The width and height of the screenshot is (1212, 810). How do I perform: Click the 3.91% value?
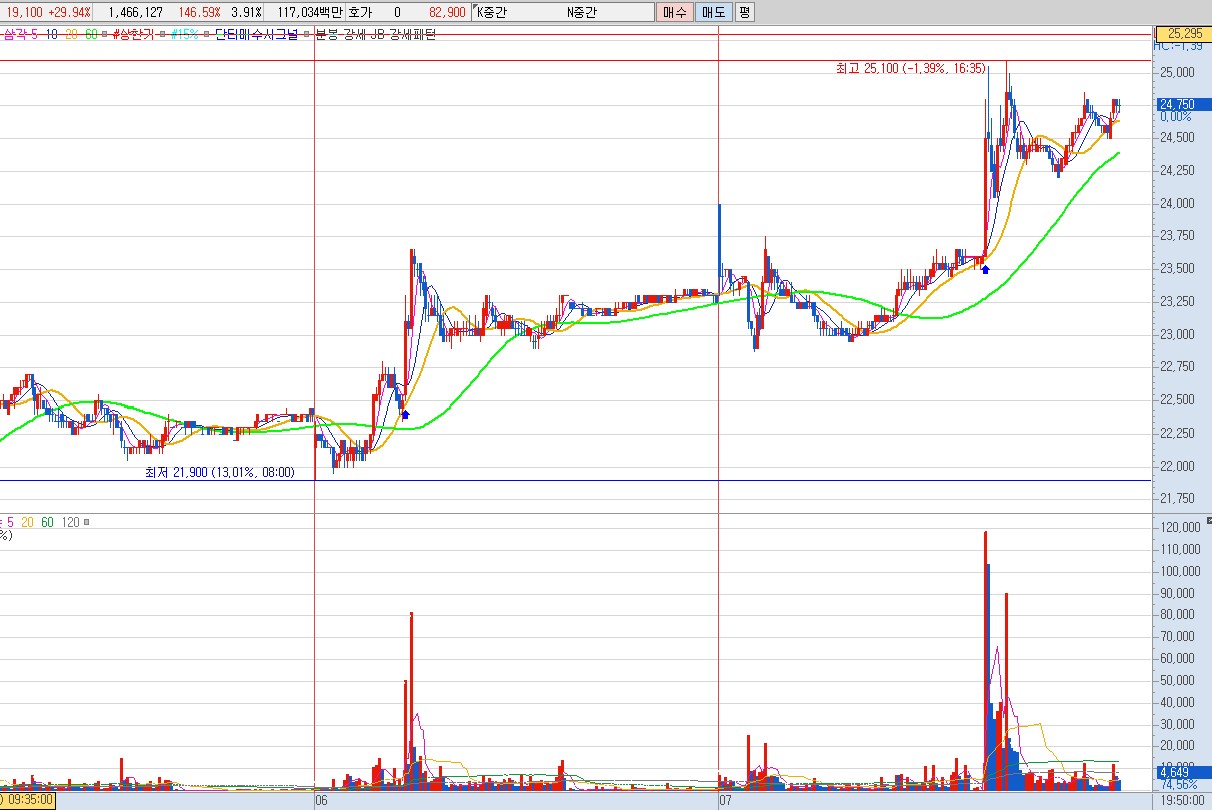click(246, 12)
